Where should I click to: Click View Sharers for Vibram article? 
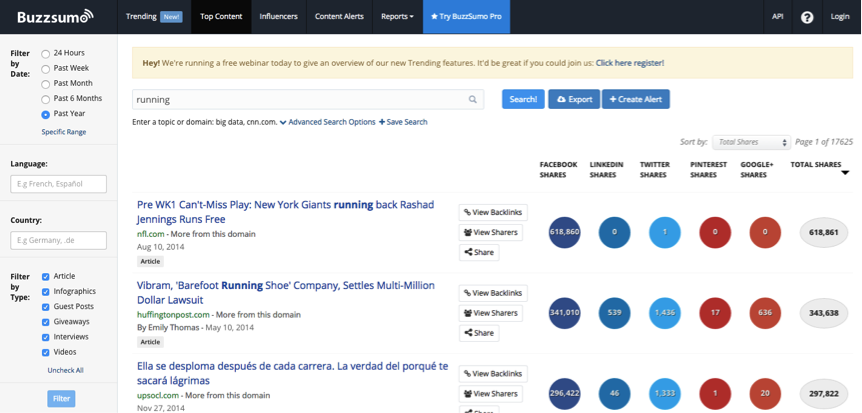coord(490,313)
